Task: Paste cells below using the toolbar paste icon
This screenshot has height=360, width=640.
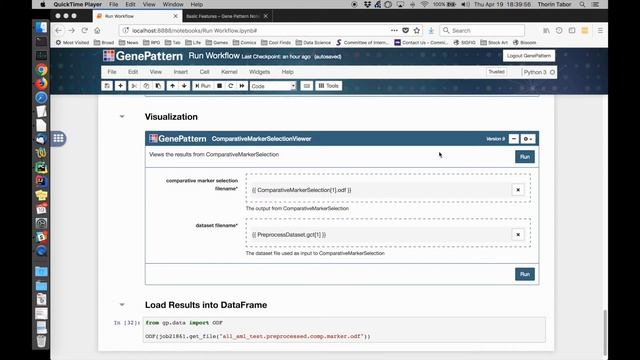Action: [x=158, y=86]
